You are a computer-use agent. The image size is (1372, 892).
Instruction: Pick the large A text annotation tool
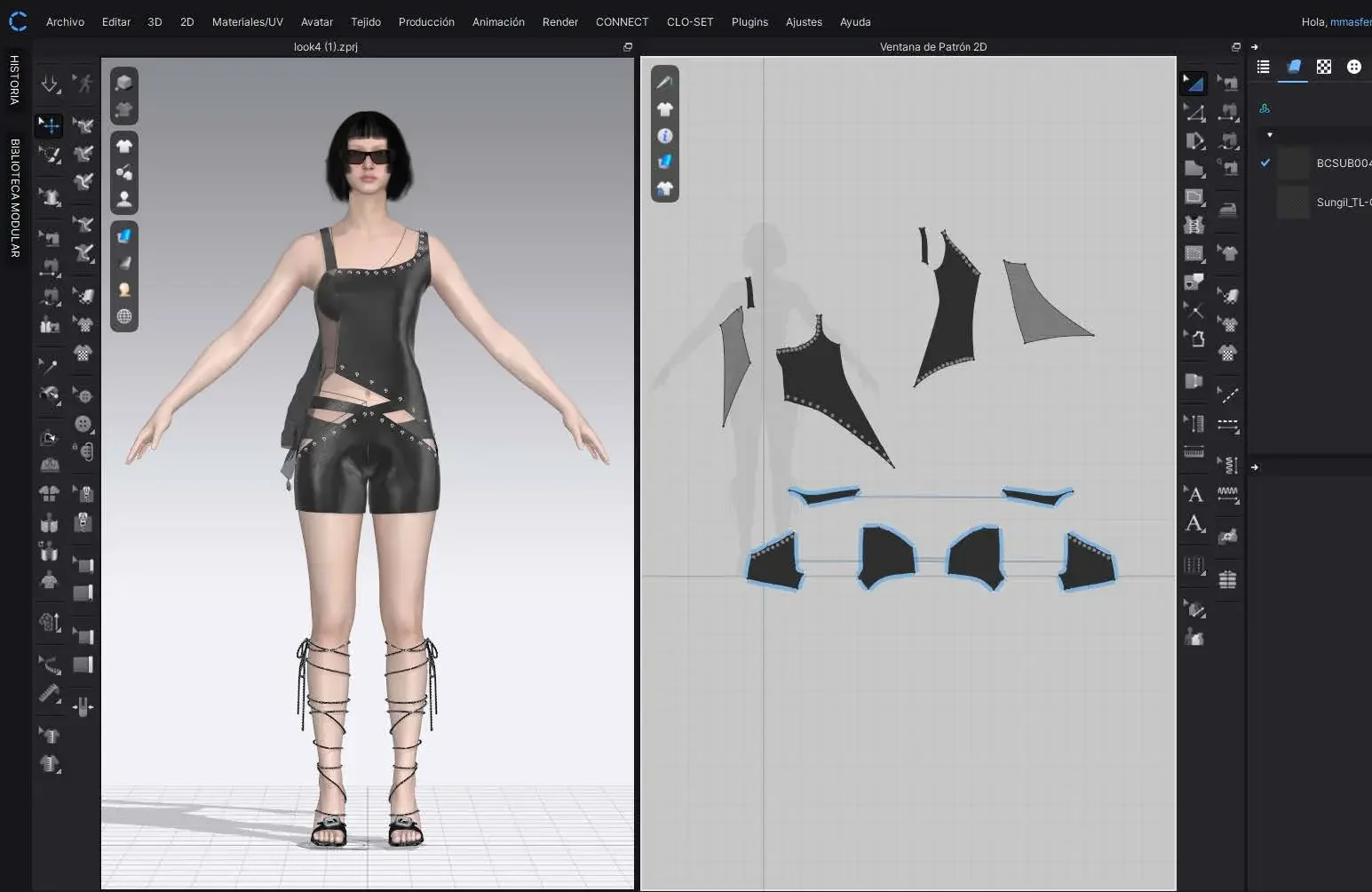pyautogui.click(x=1194, y=523)
